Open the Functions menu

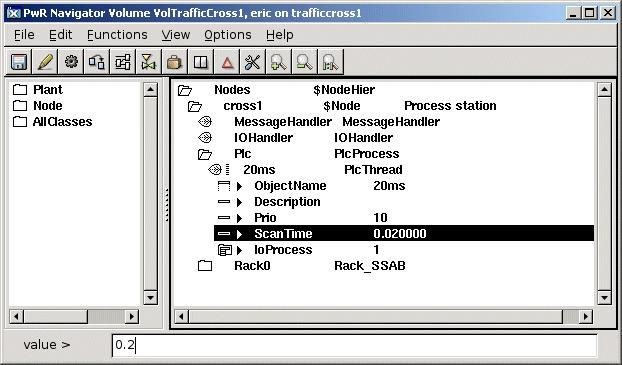[117, 35]
